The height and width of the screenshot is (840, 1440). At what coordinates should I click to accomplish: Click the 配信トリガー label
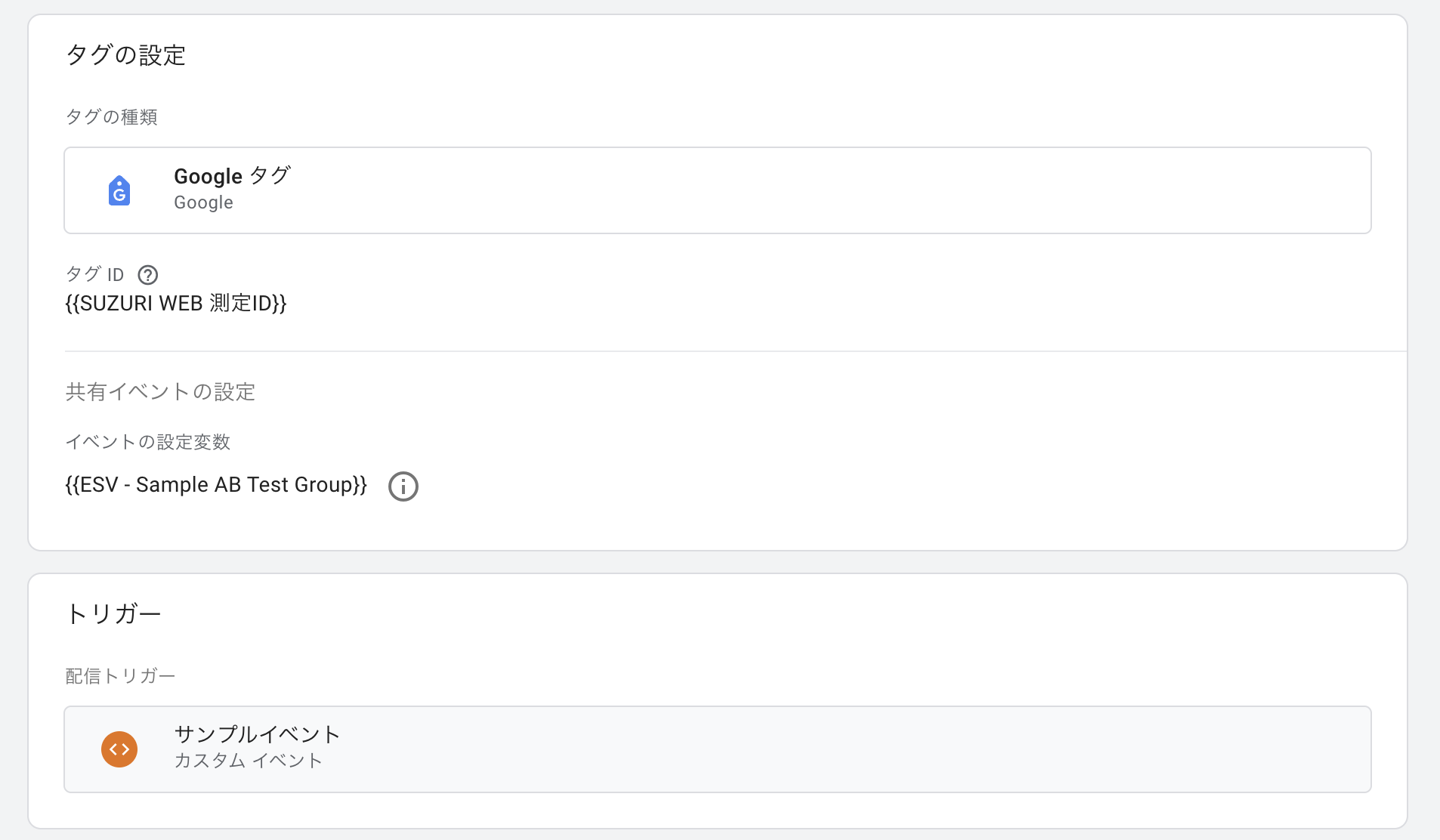pos(120,676)
